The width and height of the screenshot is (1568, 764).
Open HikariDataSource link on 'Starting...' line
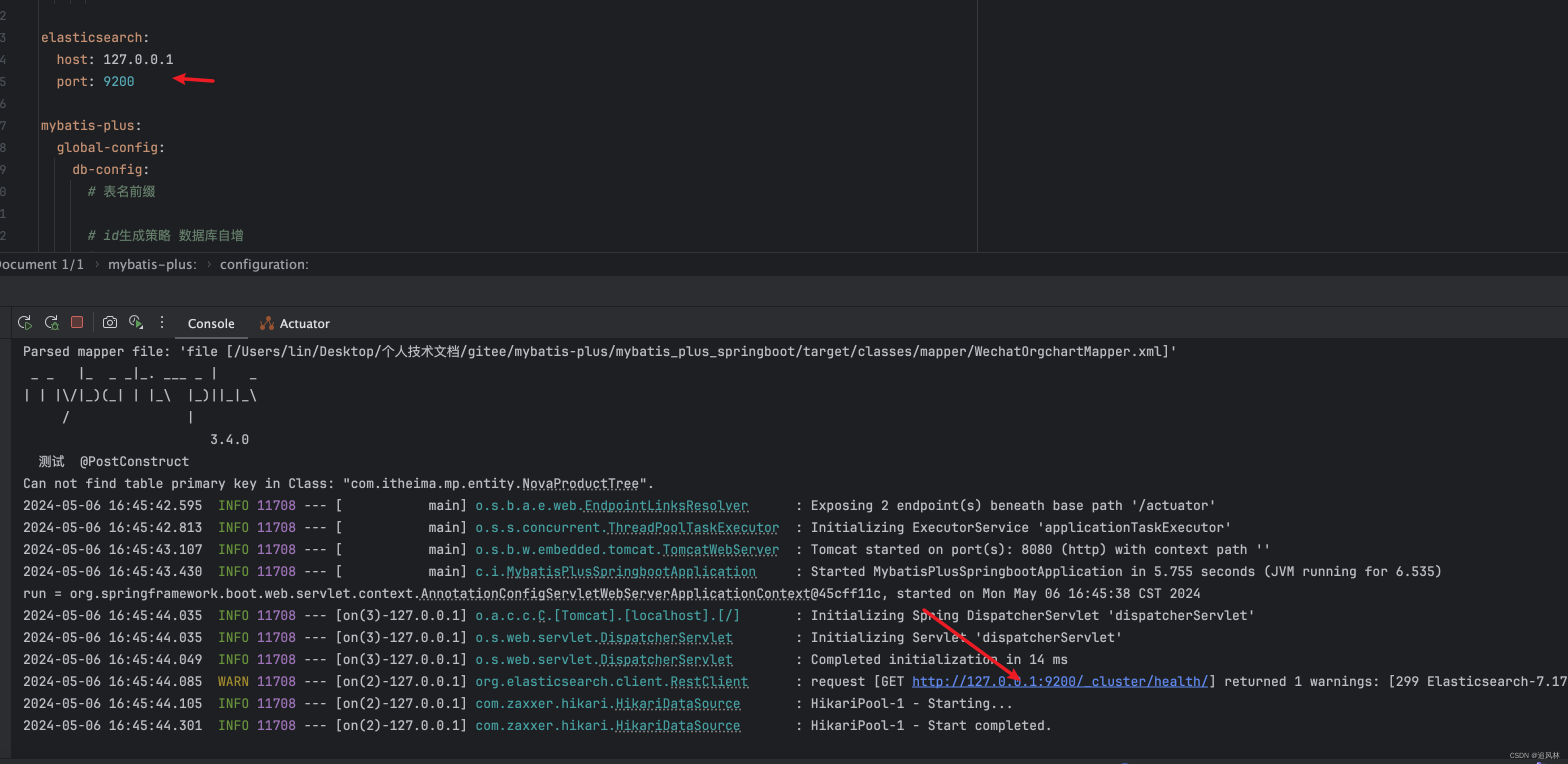point(677,703)
